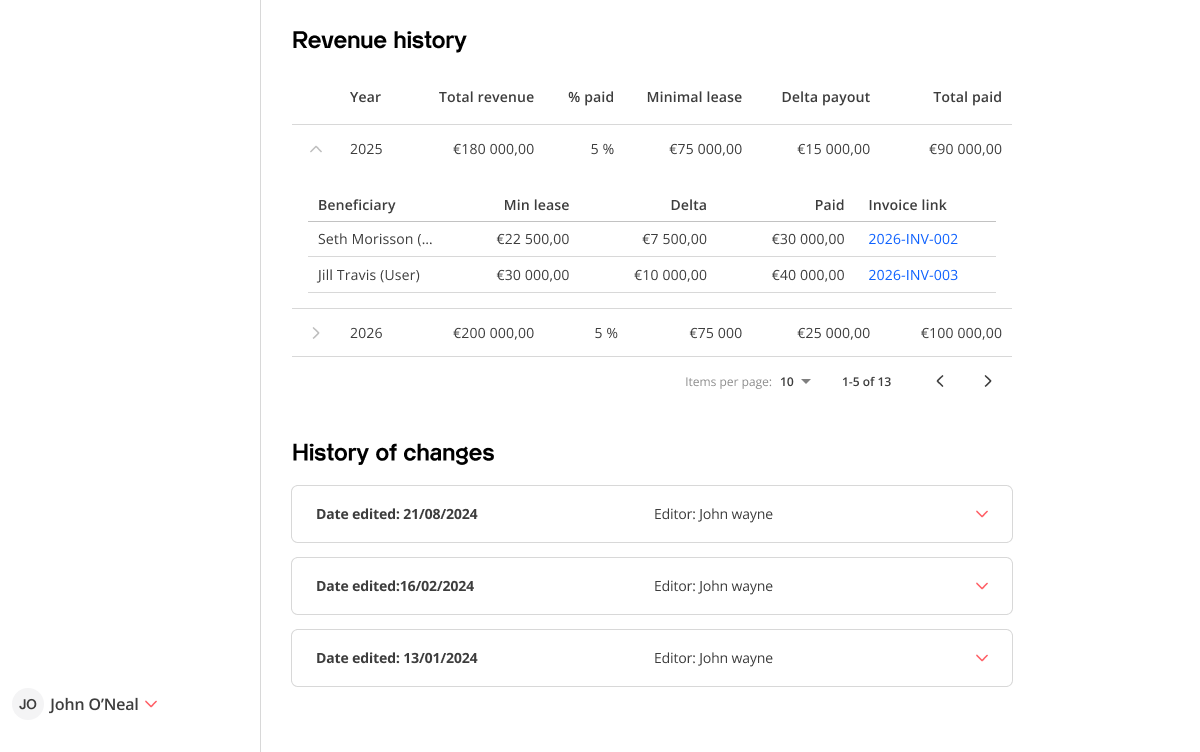This screenshot has height=752, width=1200.
Task: Expand the 21/08/2024 change entry chevron
Action: (981, 514)
